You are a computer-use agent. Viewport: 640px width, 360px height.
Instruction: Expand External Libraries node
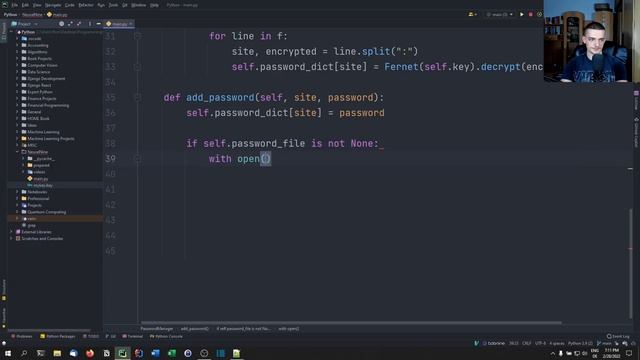click(11, 232)
